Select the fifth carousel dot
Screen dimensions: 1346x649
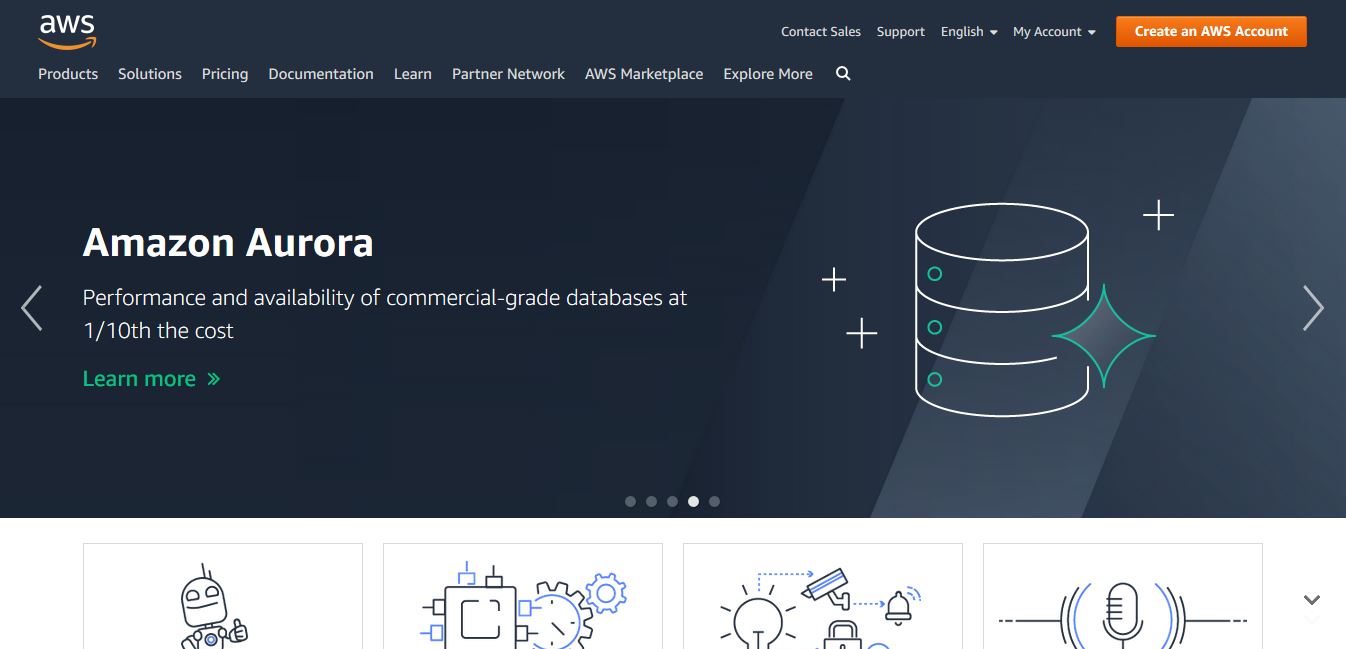[714, 502]
